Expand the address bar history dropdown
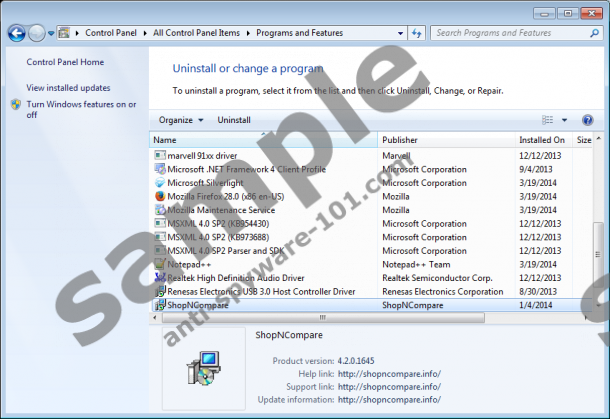Viewport: 610px width, 419px height. click(400, 33)
